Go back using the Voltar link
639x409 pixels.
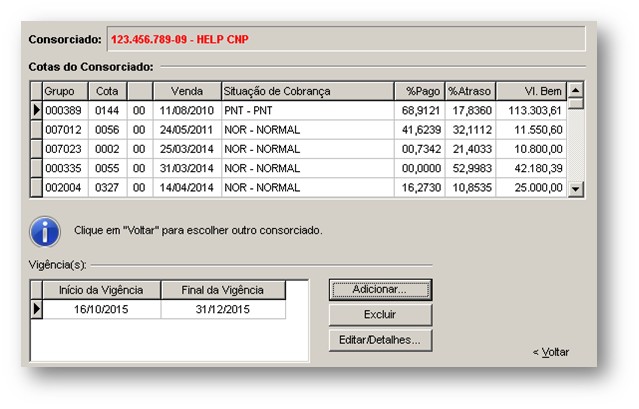point(551,352)
